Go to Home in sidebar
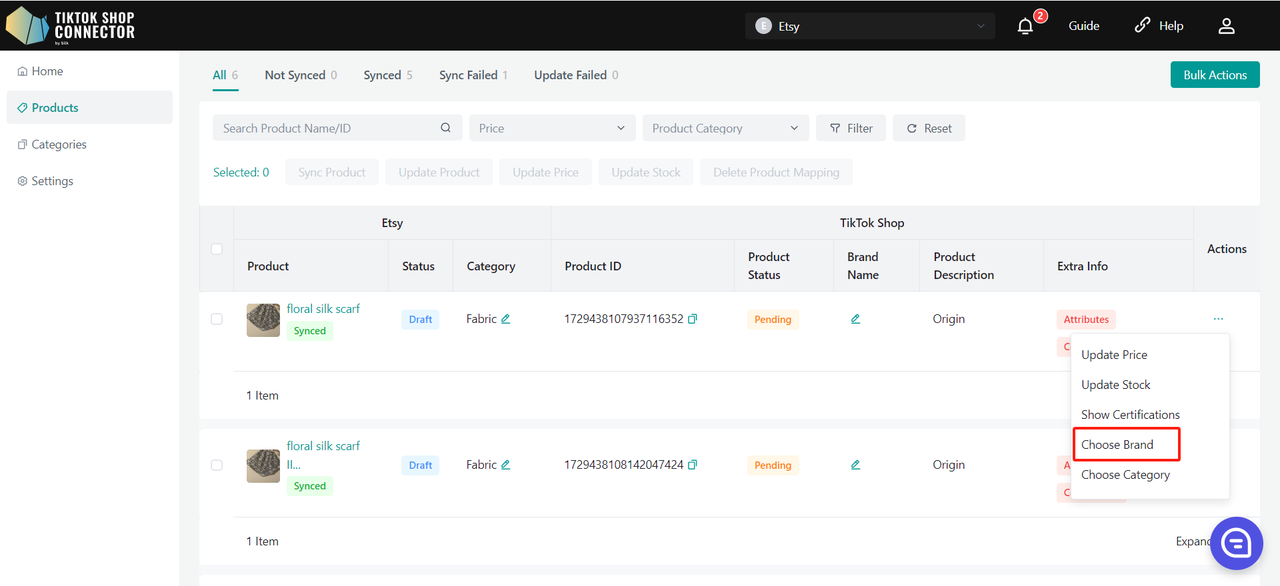1280x586 pixels. point(40,71)
